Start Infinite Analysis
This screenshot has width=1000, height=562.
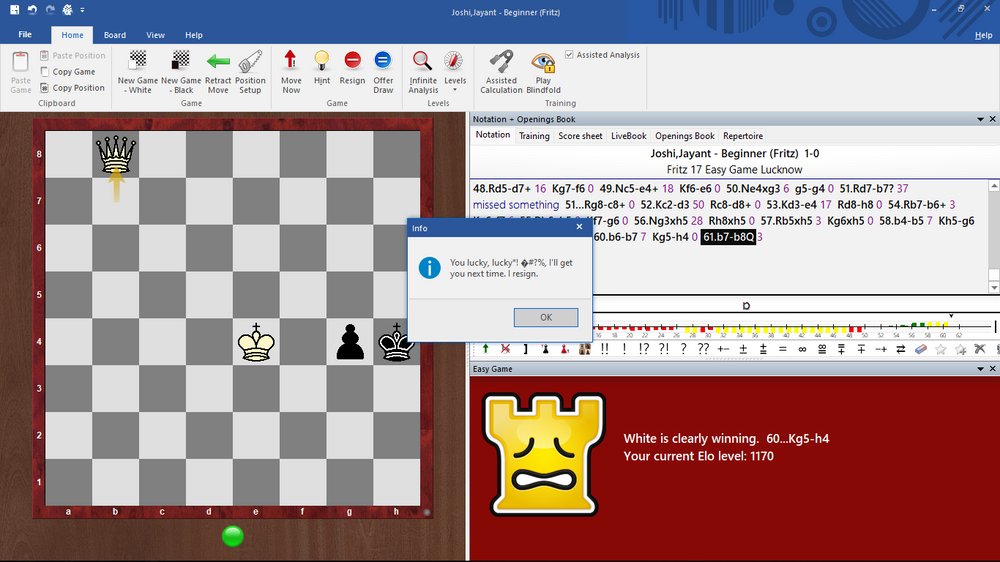423,72
